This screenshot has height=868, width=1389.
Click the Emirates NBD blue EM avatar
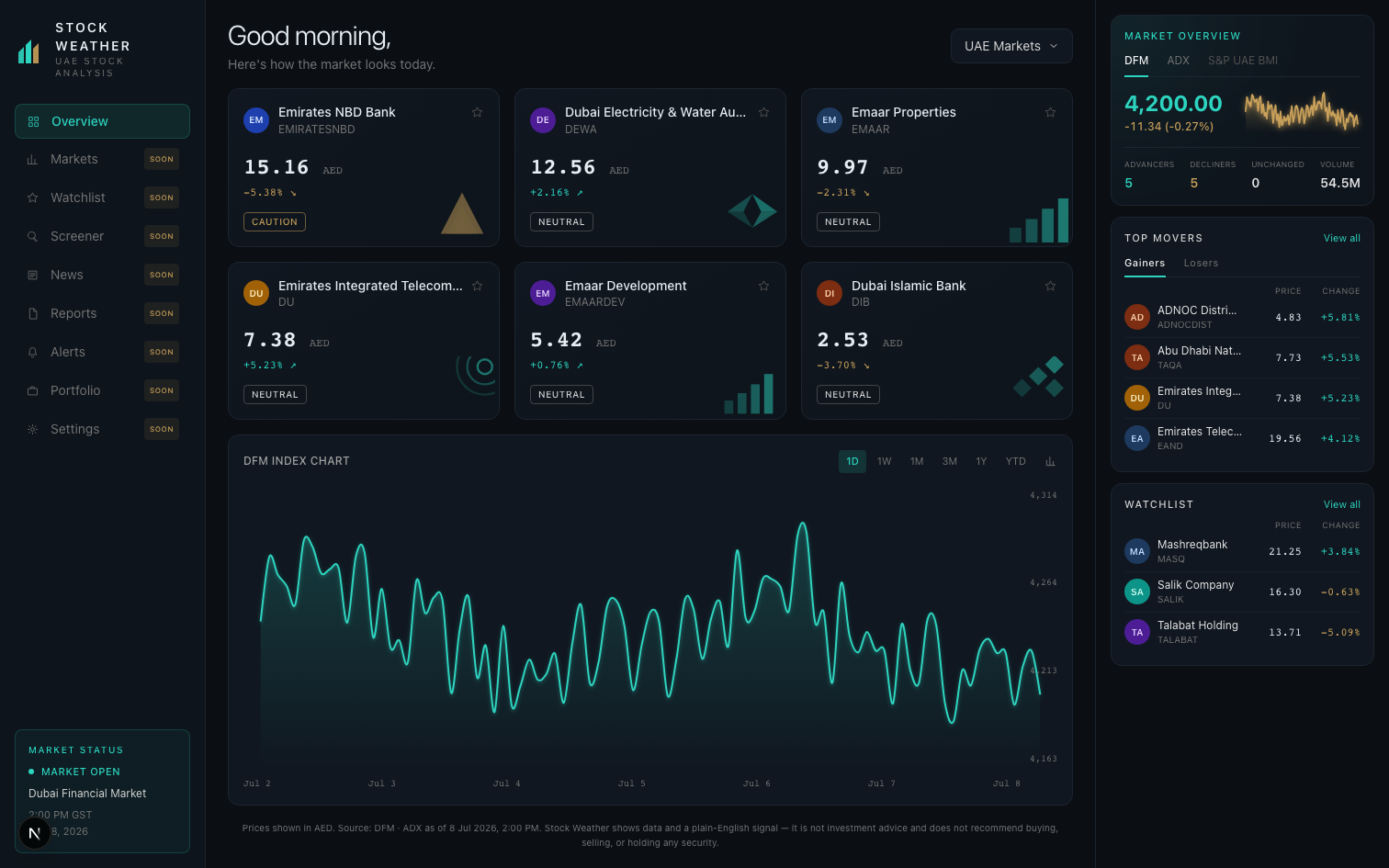pos(256,120)
